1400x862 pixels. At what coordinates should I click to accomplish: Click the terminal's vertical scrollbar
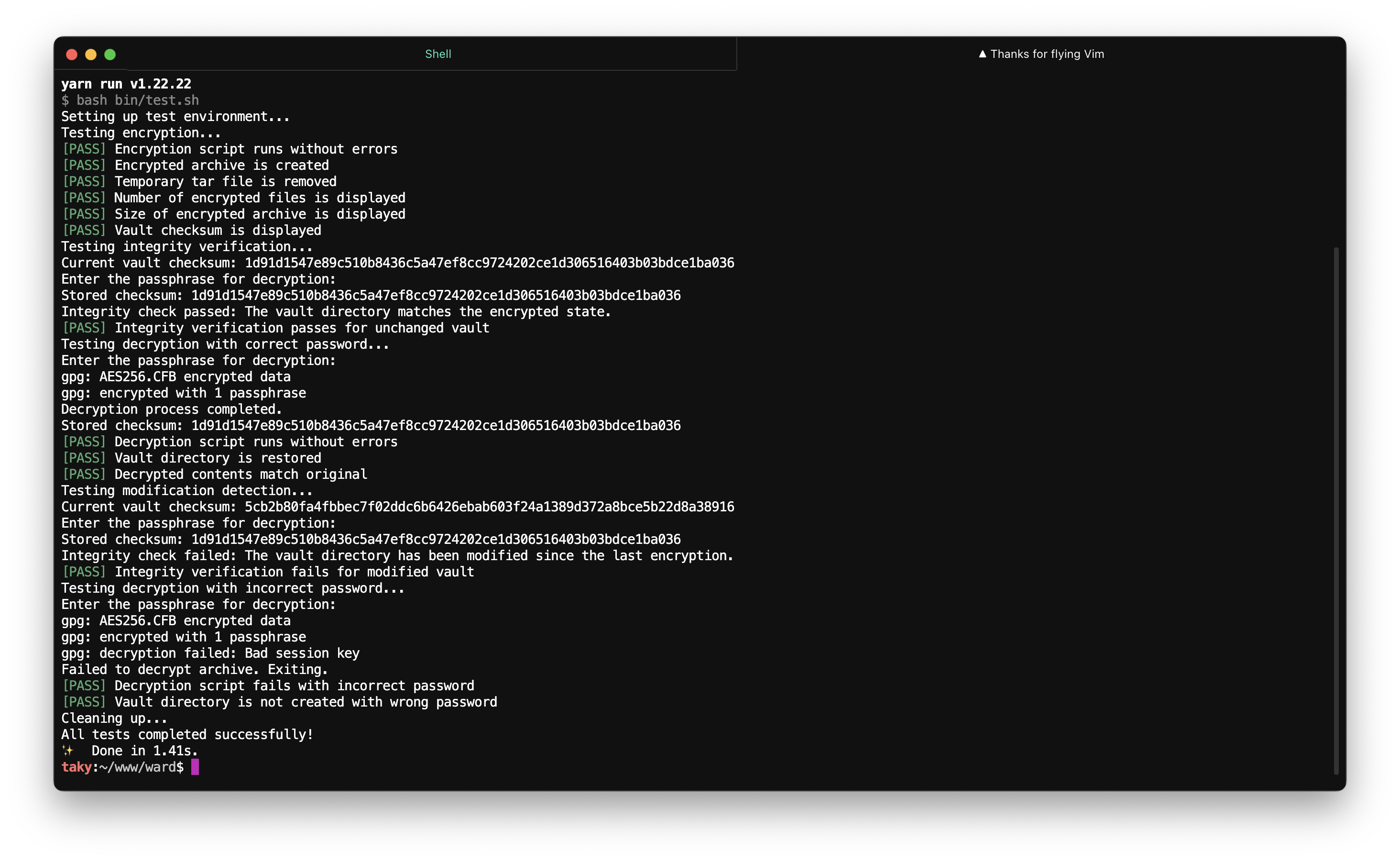1335,510
